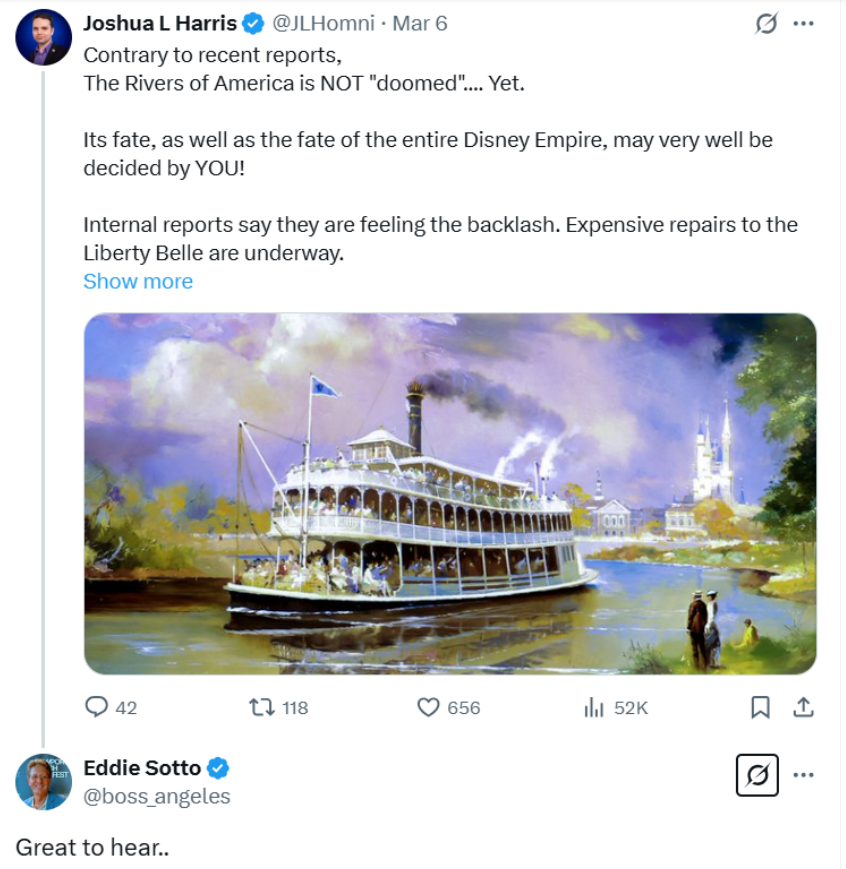Image resolution: width=846 pixels, height=869 pixels.
Task: Open the @boss_angeles handle
Action: click(157, 796)
